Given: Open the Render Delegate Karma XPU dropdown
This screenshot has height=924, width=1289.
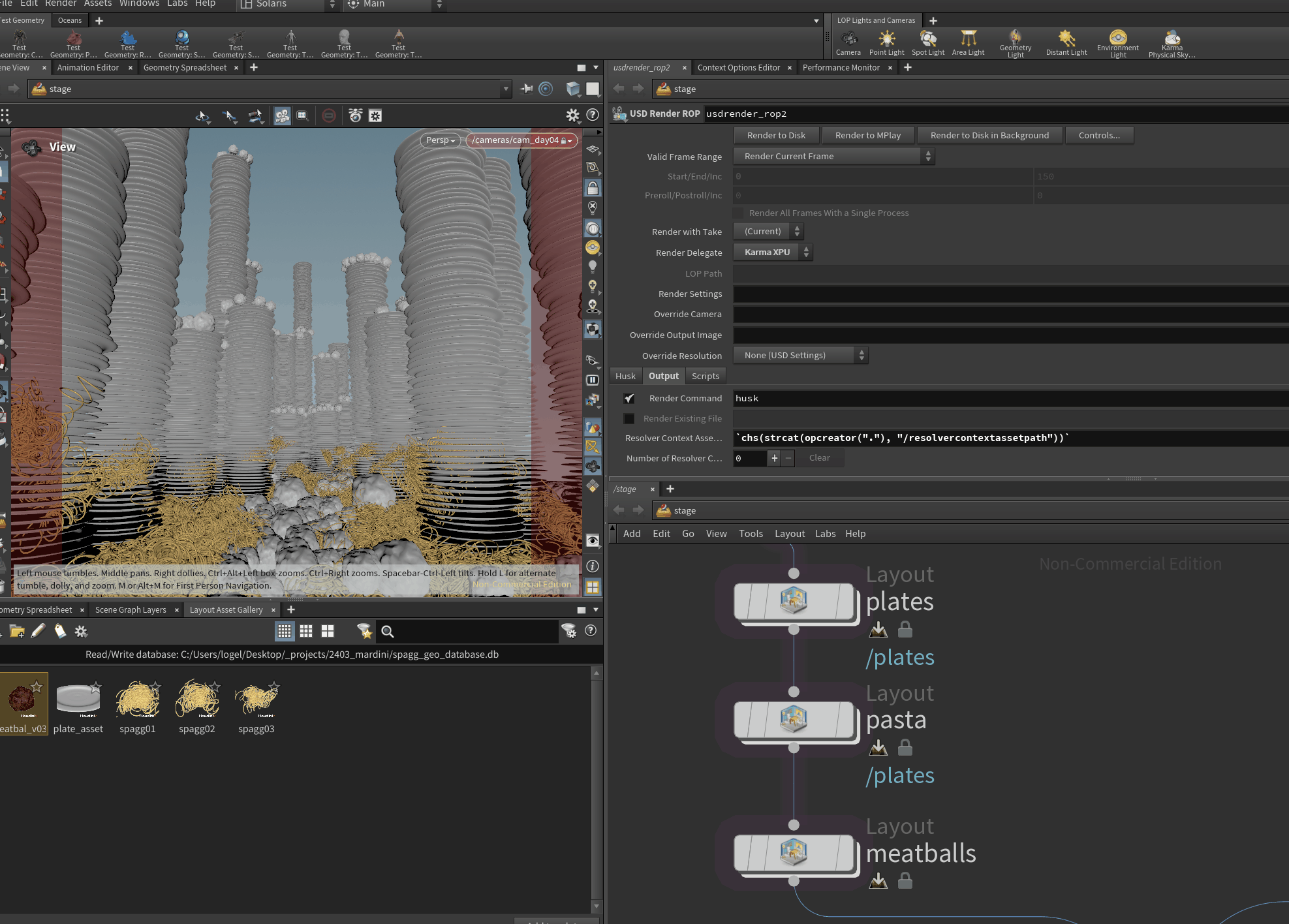Looking at the screenshot, I should [773, 252].
